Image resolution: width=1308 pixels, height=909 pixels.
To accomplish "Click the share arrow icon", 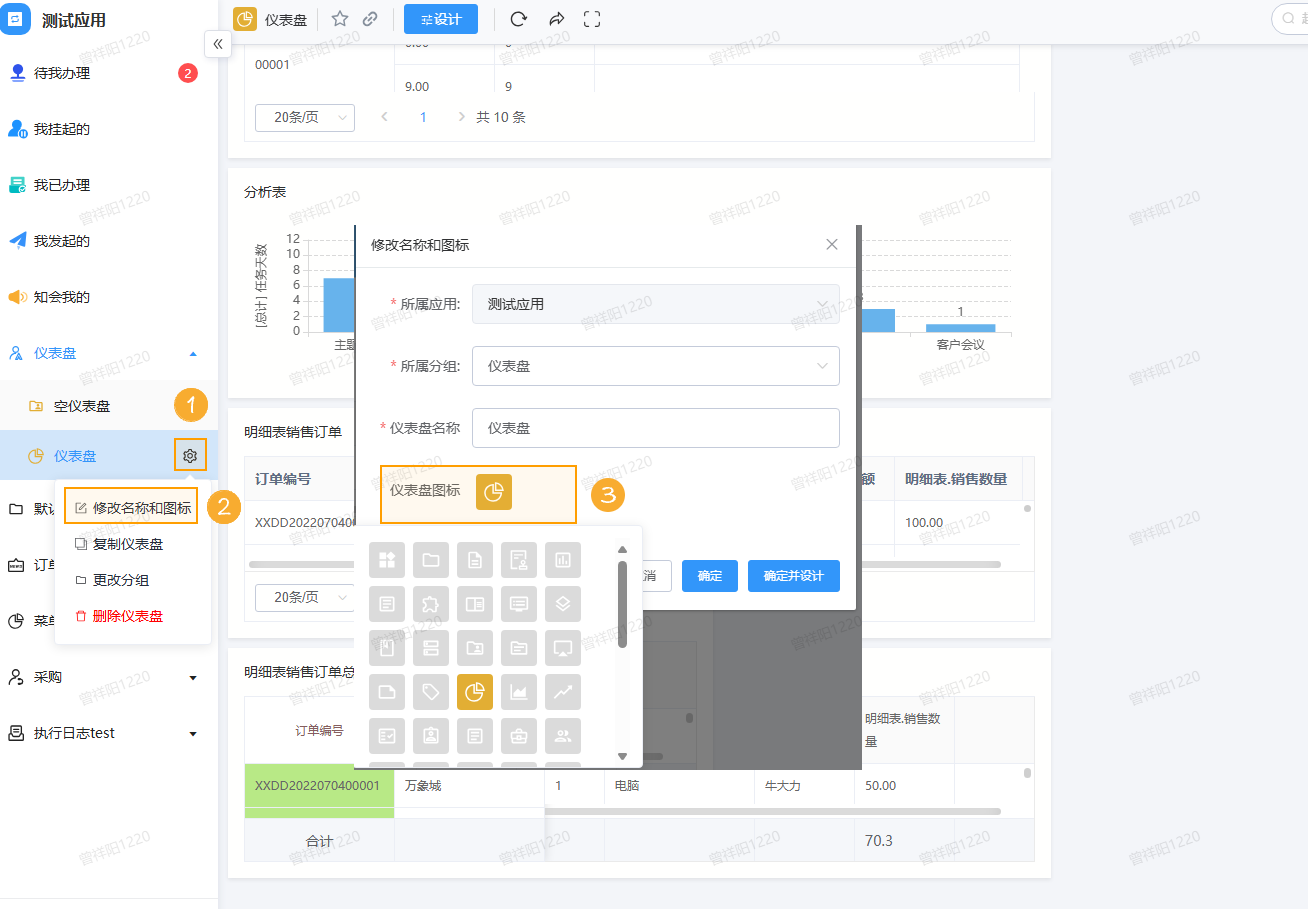I will (x=557, y=19).
